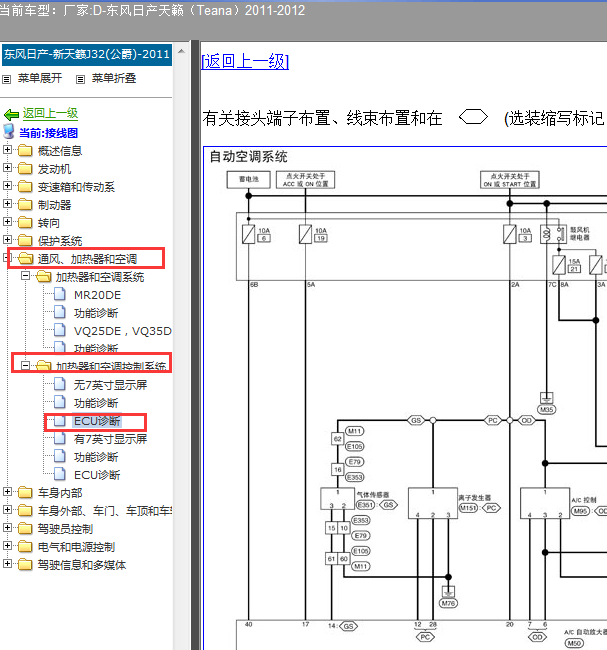Click the computer icon beside 当前:接线图
Screen dimensions: 607x650
point(9,131)
